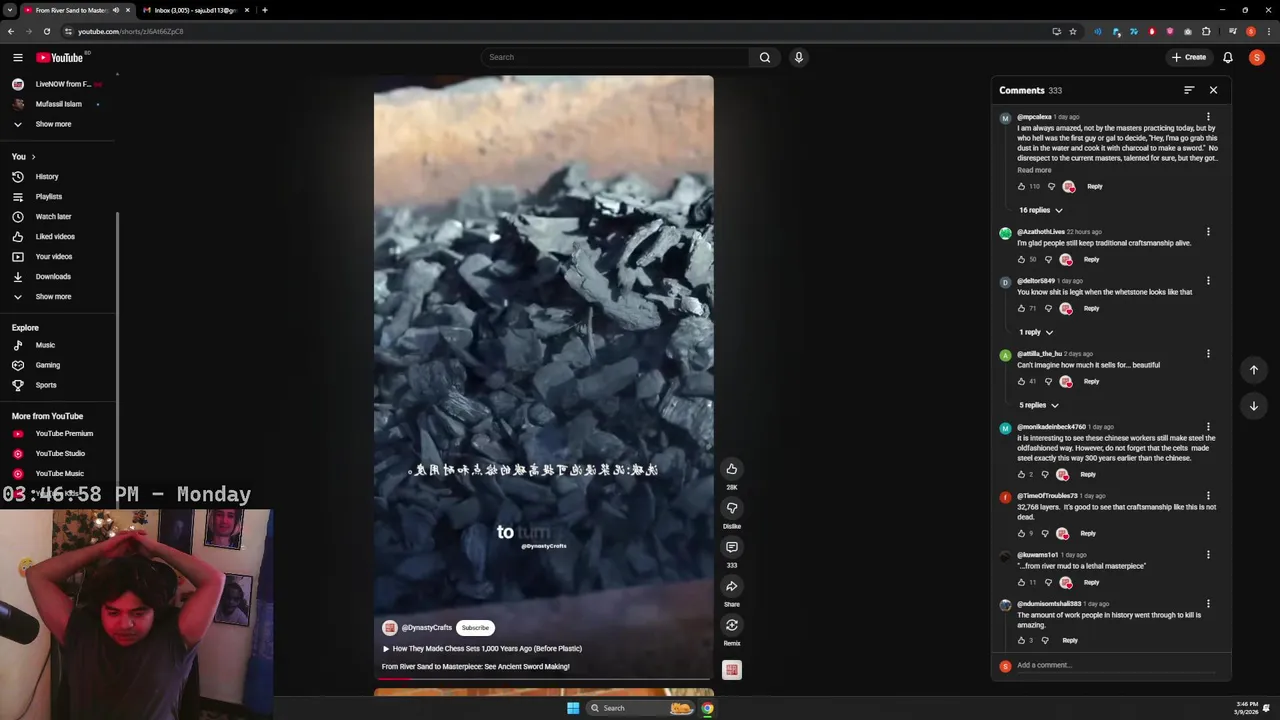The image size is (1280, 720).
Task: Open Chrome from the taskbar
Action: click(x=707, y=708)
